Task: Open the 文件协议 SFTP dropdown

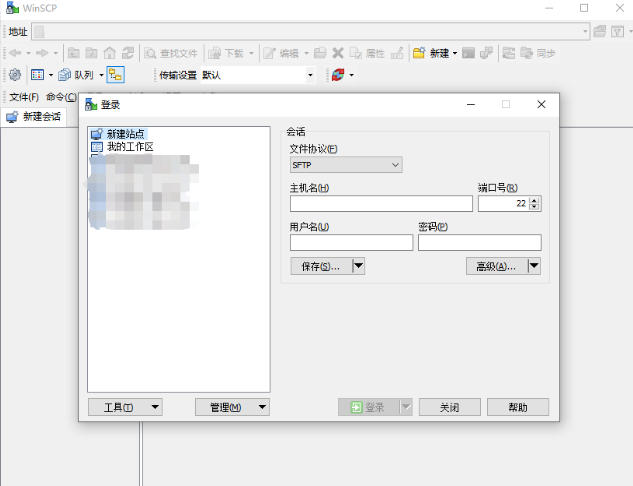Action: 346,165
